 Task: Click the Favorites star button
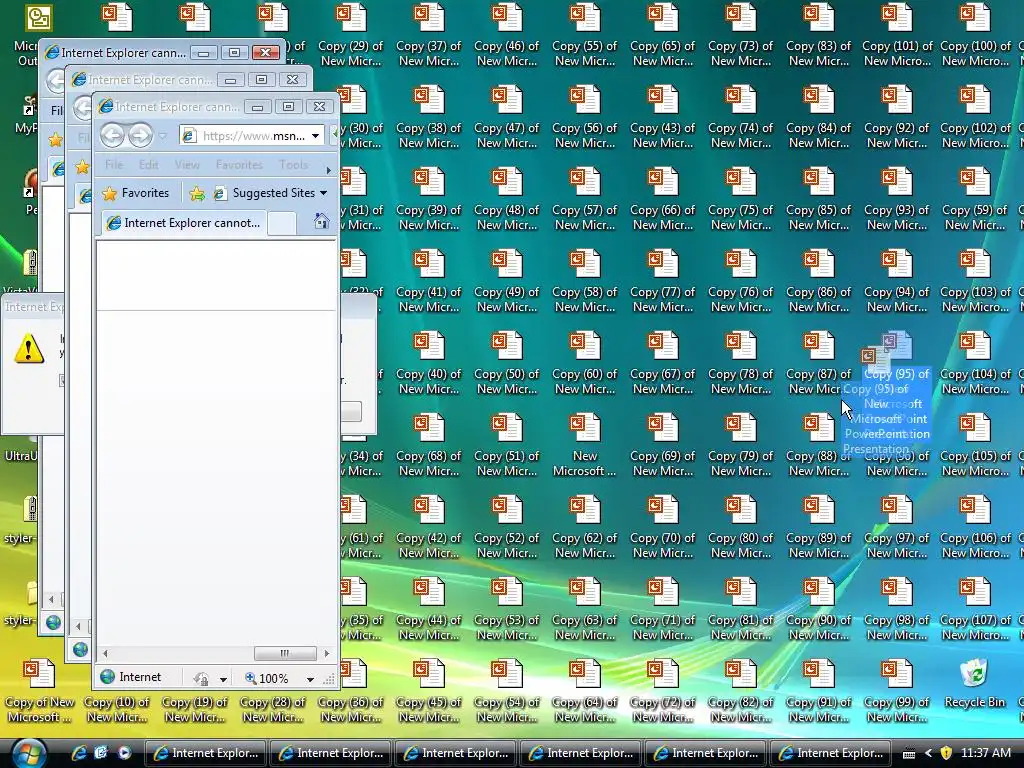[136, 193]
